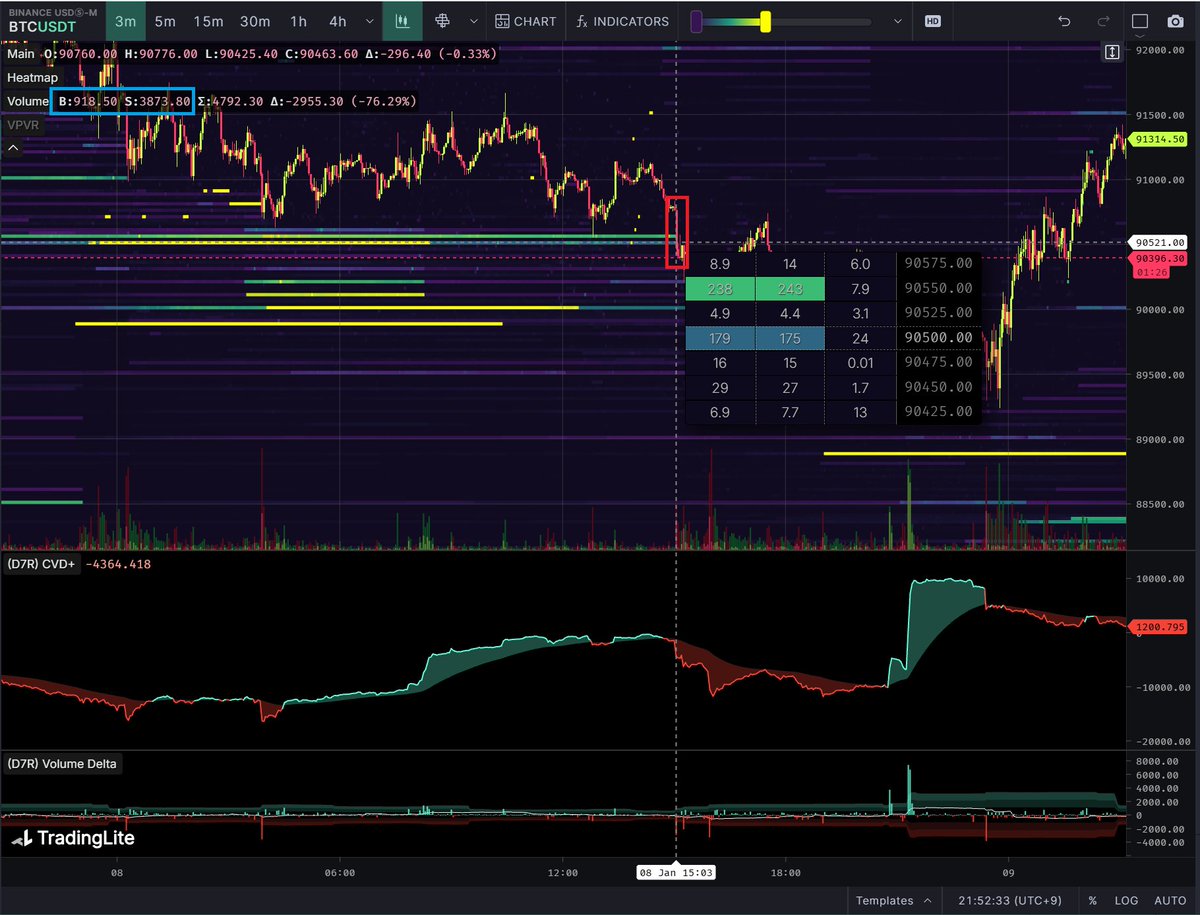Expand the timeframe dropdown chevron
This screenshot has width=1200, height=915.
tap(370, 20)
